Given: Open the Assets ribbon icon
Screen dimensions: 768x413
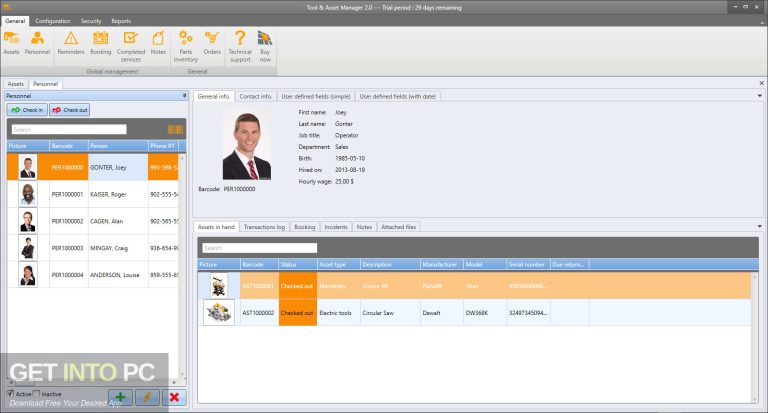Looking at the screenshot, I should point(11,42).
